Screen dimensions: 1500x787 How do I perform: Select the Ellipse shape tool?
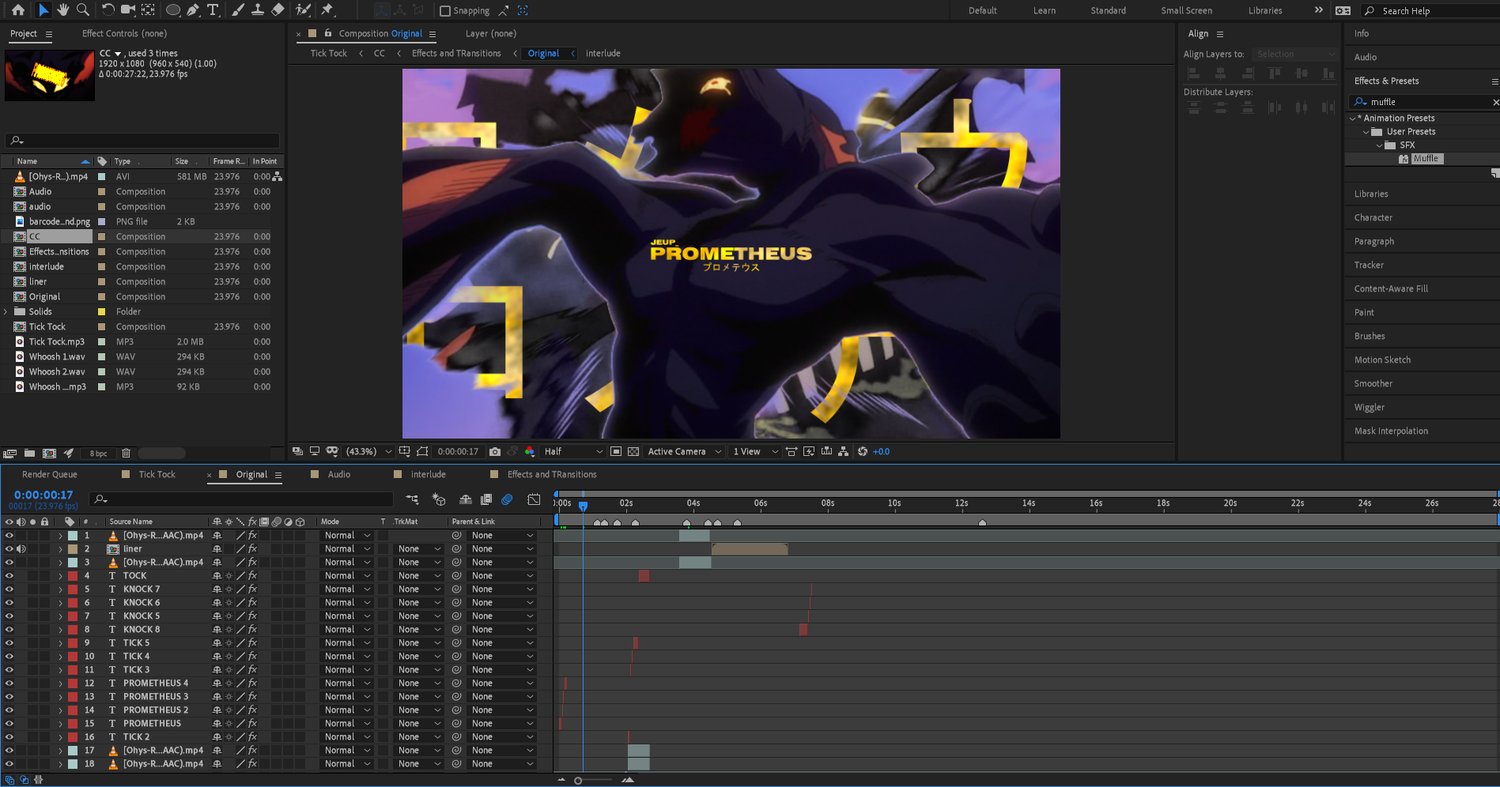coord(173,10)
